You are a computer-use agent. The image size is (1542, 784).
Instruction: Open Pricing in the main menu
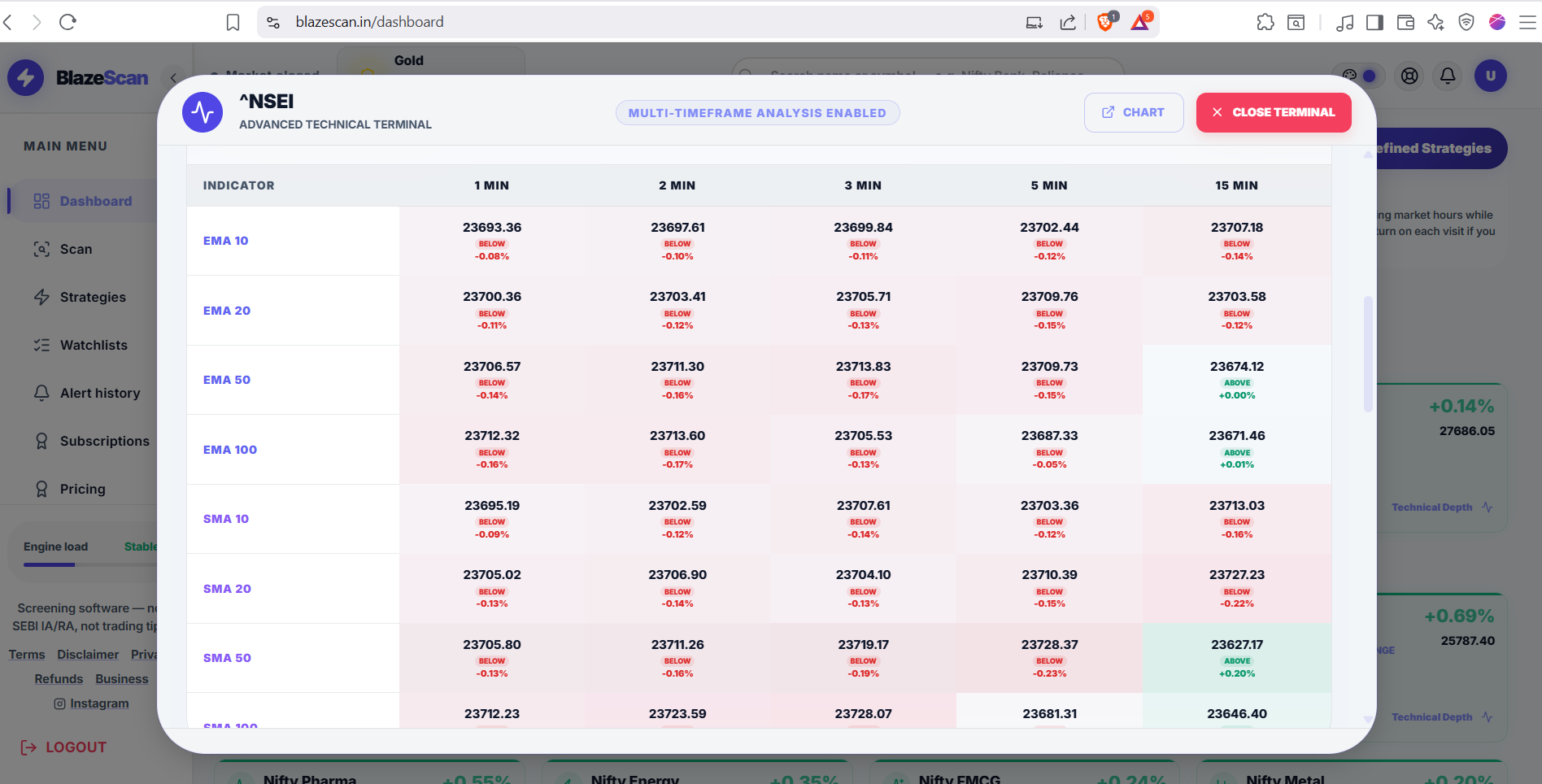70,489
